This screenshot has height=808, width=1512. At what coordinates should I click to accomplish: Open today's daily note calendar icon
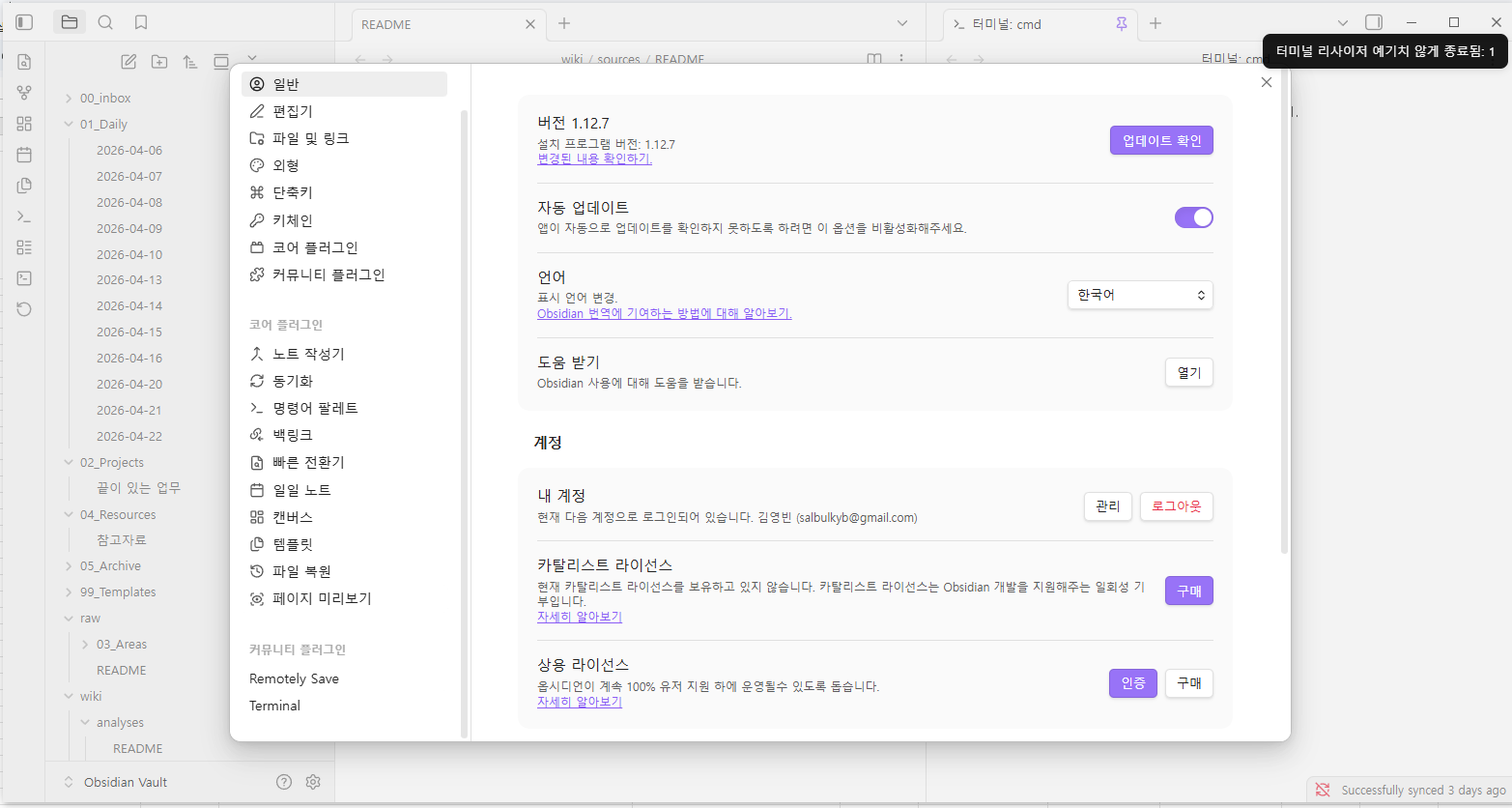point(24,154)
